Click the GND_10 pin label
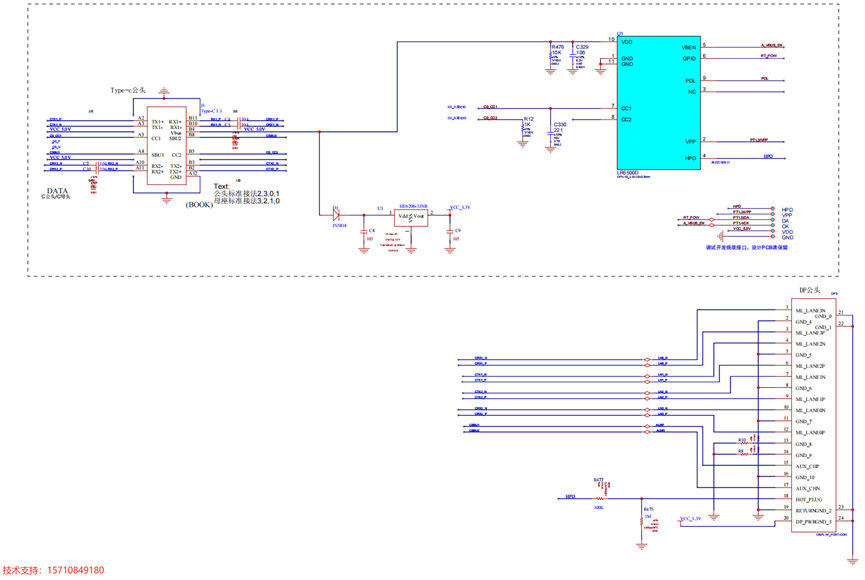This screenshot has height=580, width=865. (x=805, y=477)
